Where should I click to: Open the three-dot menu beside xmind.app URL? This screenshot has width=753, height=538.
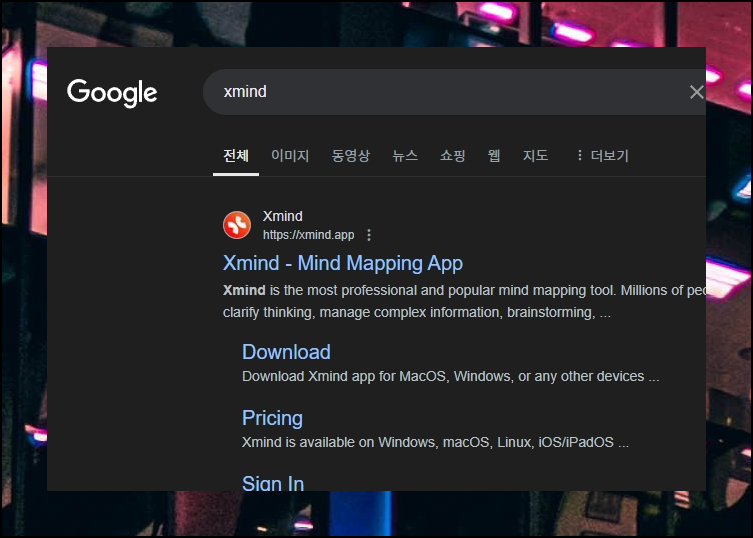368,235
